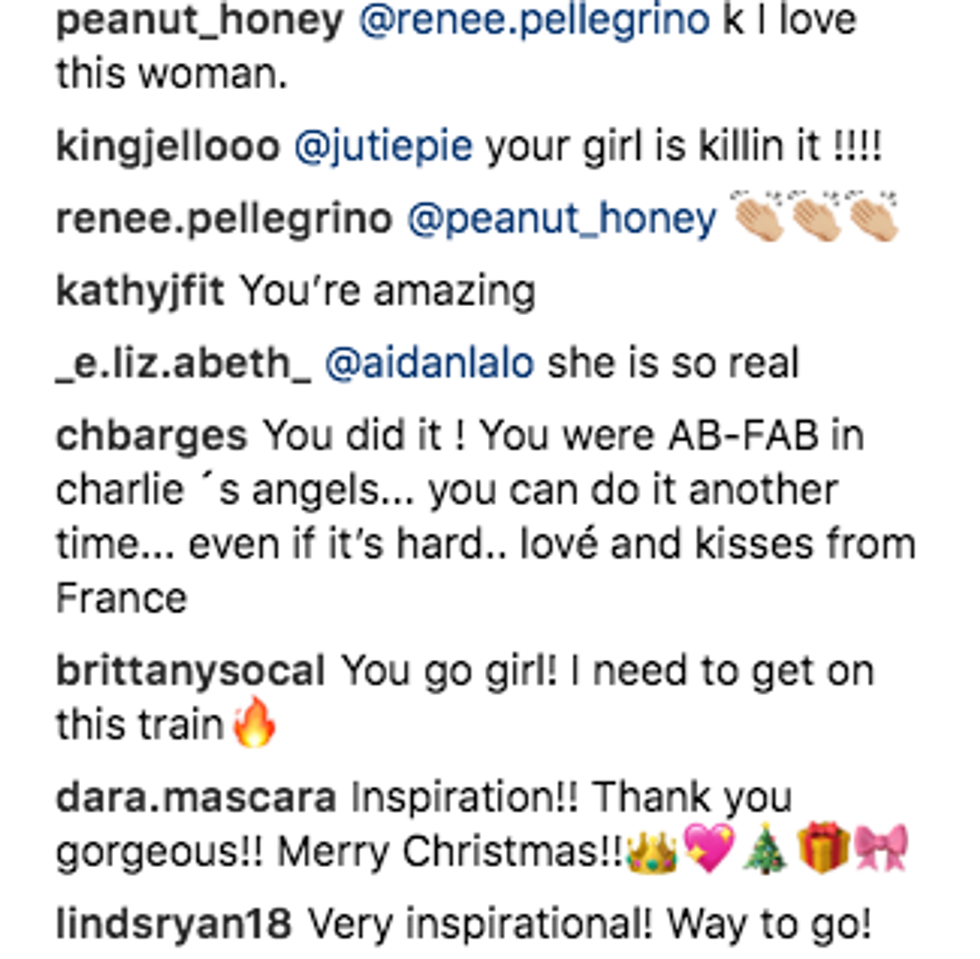
Task: Open chbarges commenter profile
Action: coord(151,435)
